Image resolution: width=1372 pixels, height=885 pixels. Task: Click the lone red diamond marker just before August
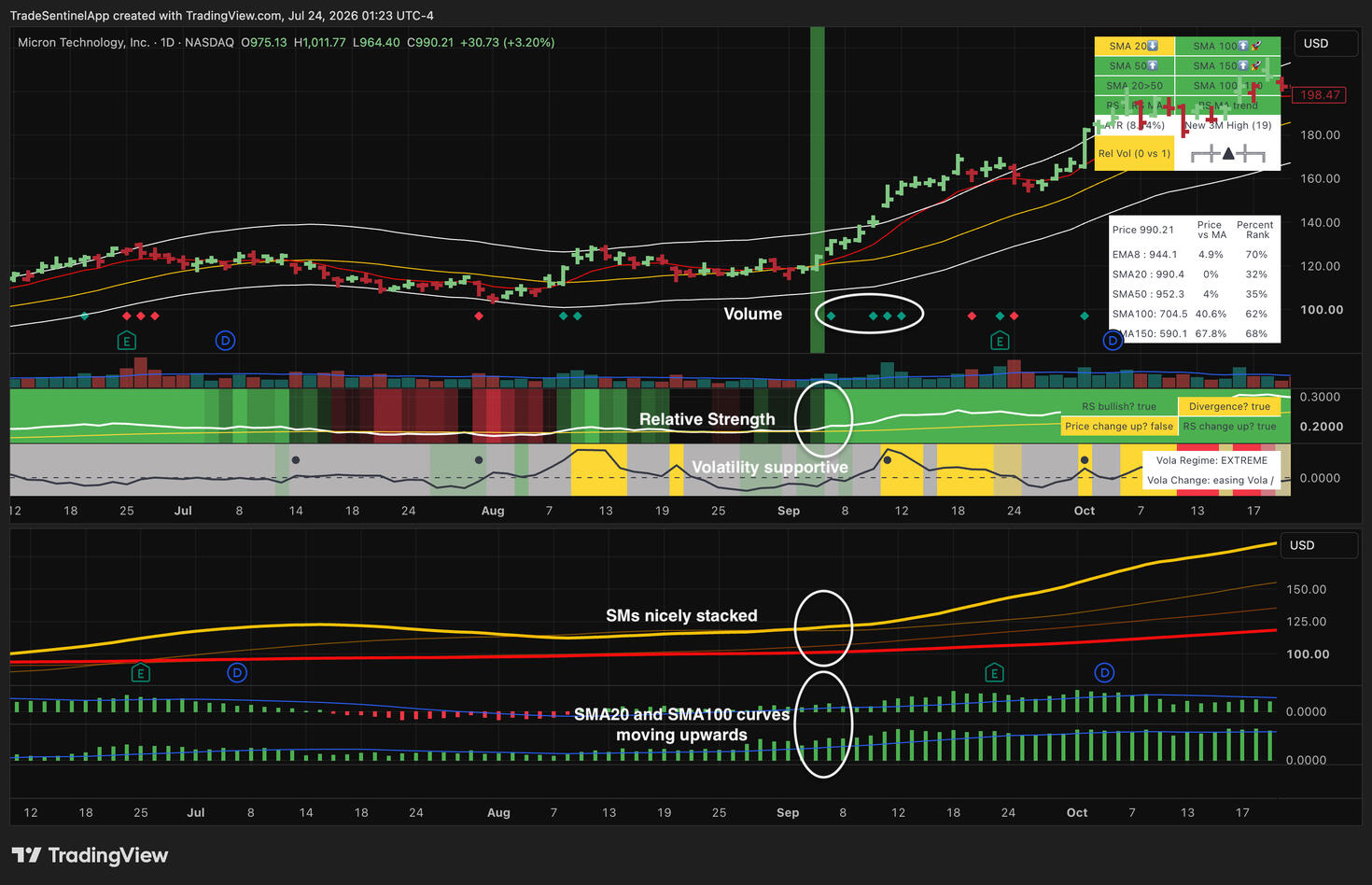click(479, 316)
